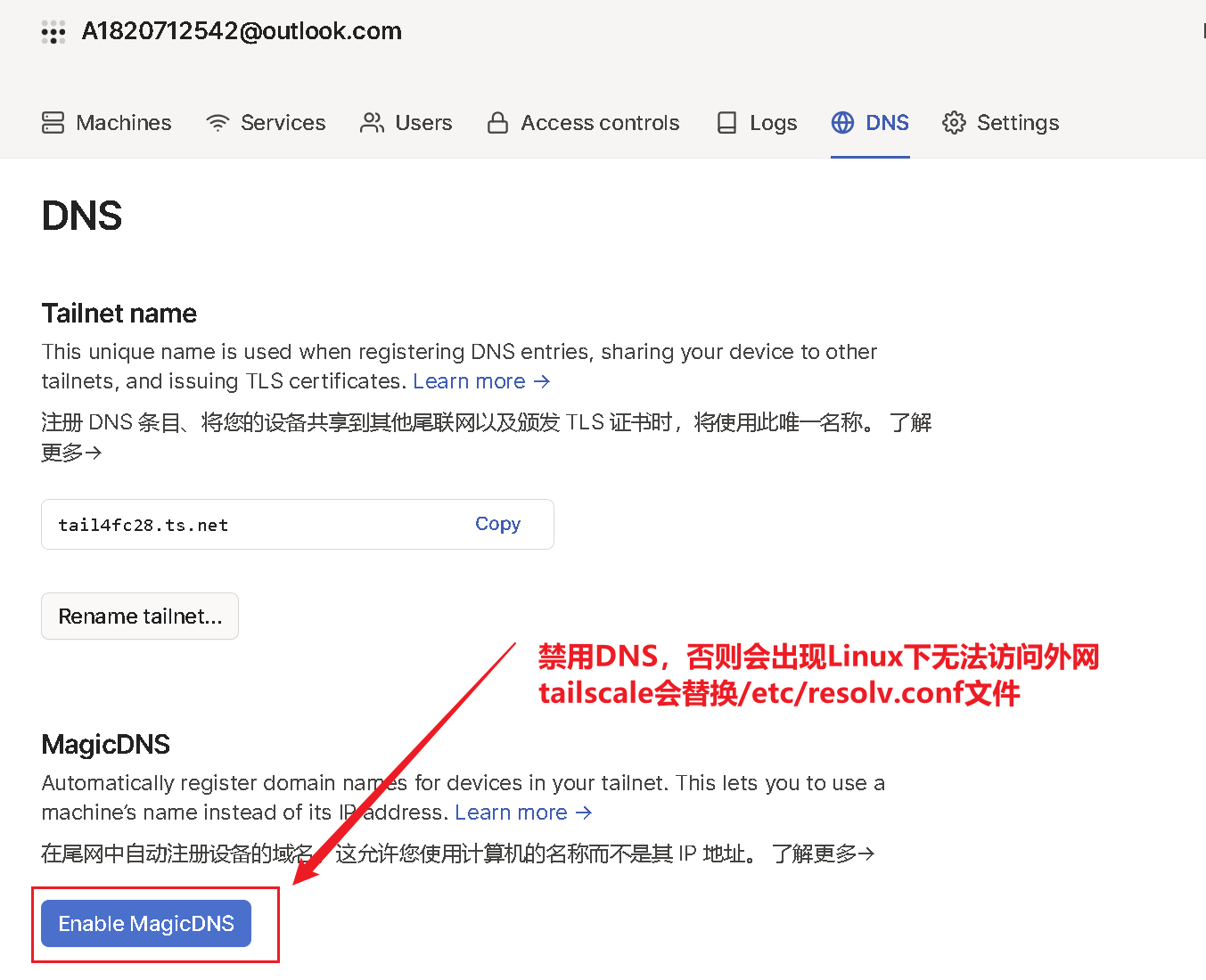Open Learn more link under MagicDNS
Viewport: 1206px width, 980px height.
523,813
